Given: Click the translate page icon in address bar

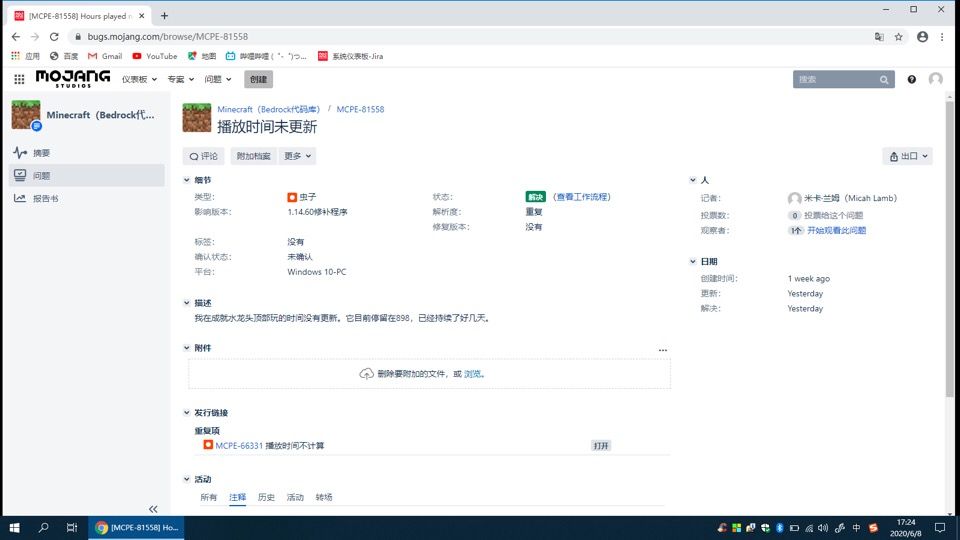Looking at the screenshot, I should [x=879, y=37].
